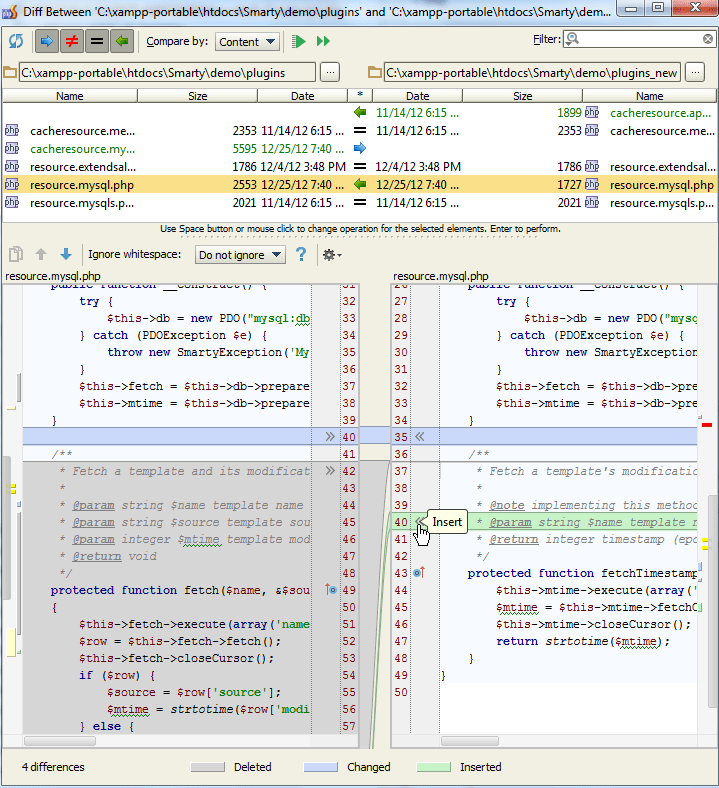Open the Compare by Content dropdown

coord(247,42)
